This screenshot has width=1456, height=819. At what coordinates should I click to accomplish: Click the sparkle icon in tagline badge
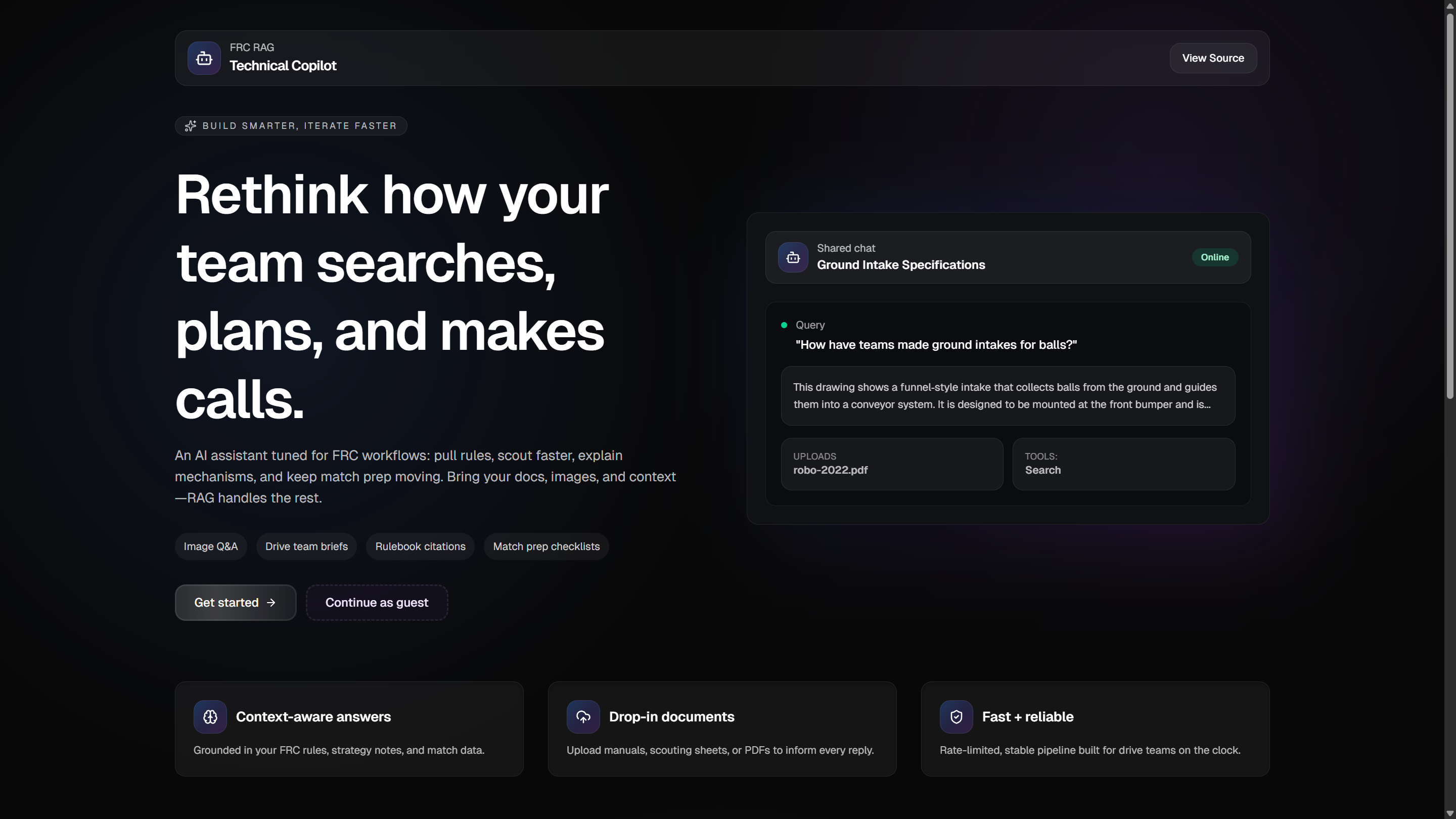(191, 126)
